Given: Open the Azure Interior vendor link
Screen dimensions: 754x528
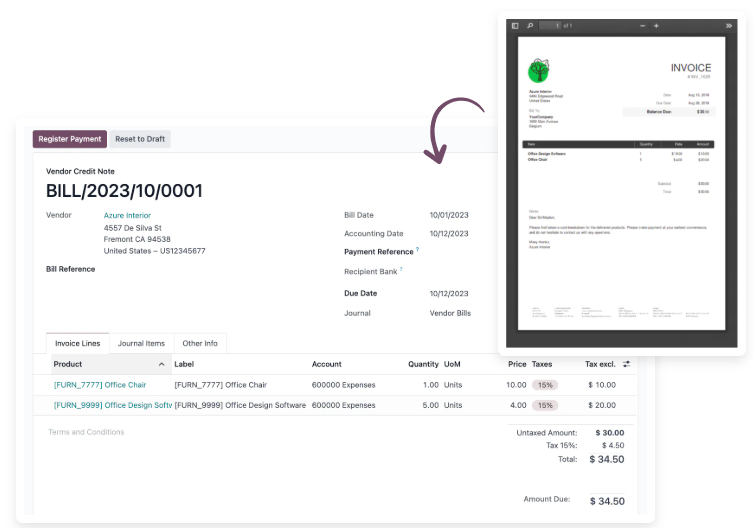Looking at the screenshot, I should [127, 215].
